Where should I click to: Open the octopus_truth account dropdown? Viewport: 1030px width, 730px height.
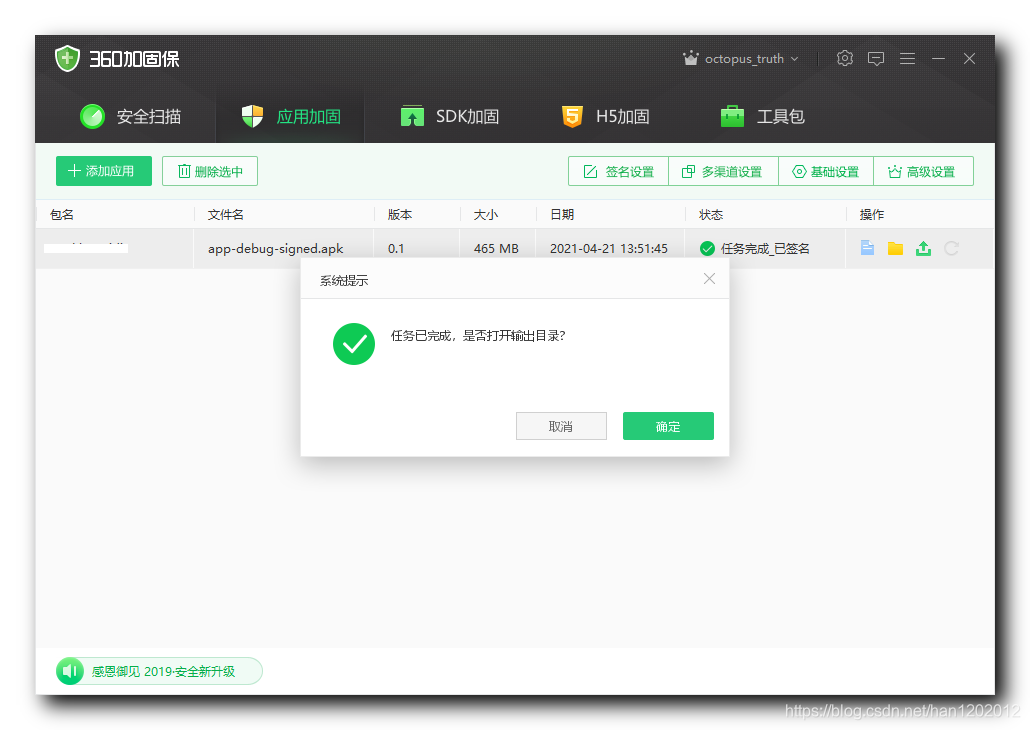coord(751,58)
